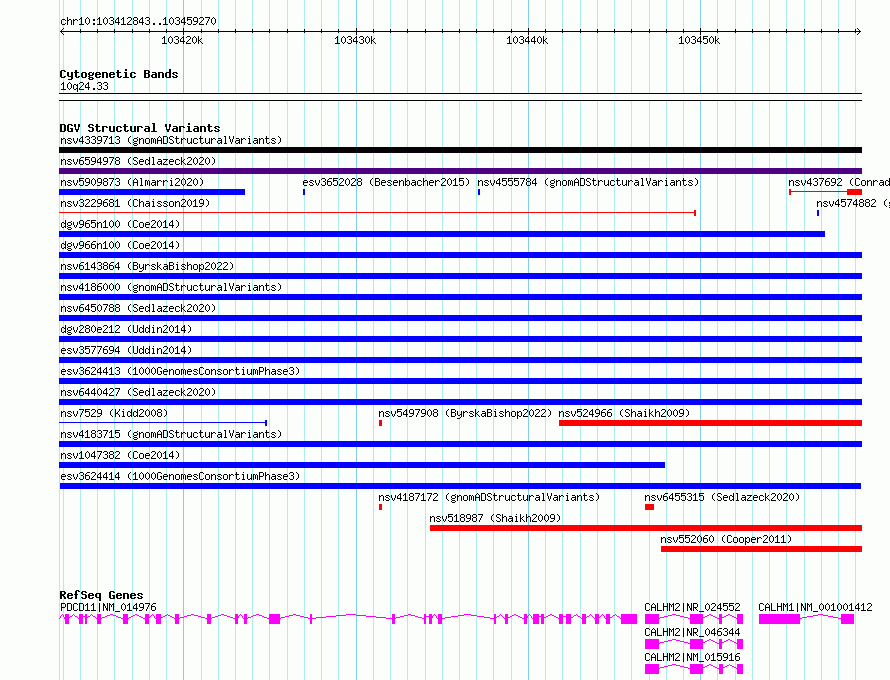Select the nsv4555784 gnomAD variant label
This screenshot has width=890, height=680.
tap(588, 182)
